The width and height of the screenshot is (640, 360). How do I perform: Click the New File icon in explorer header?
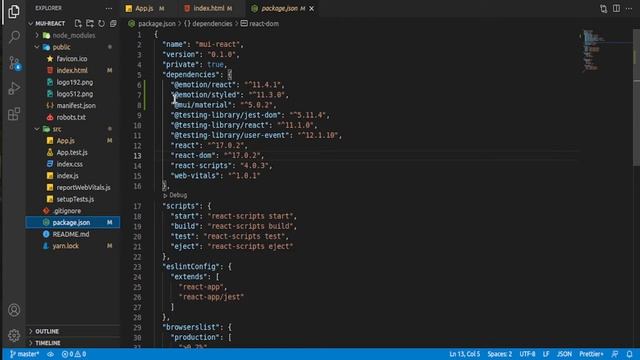pyautogui.click(x=78, y=24)
